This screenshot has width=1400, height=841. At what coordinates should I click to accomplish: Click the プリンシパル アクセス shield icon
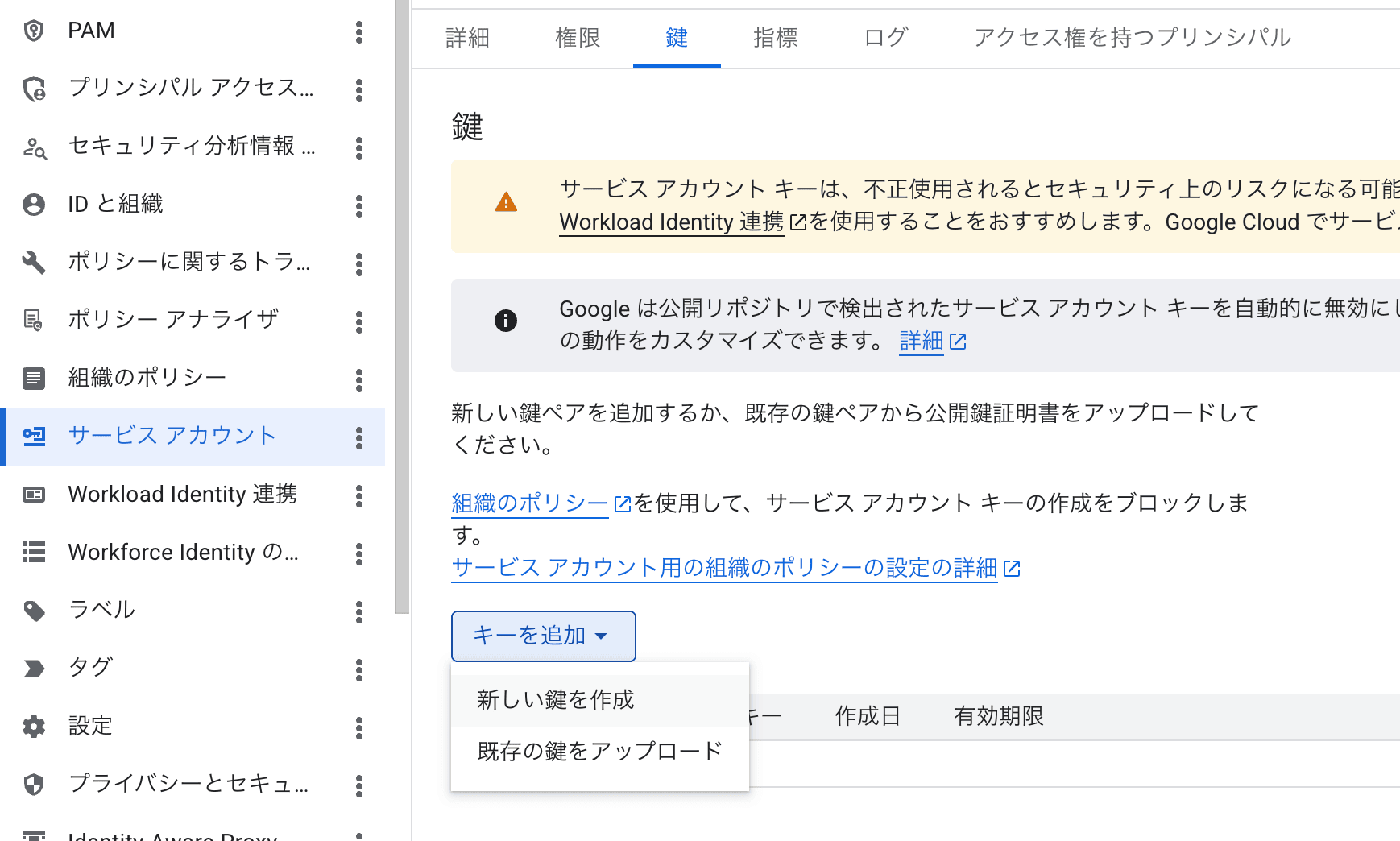coord(34,89)
